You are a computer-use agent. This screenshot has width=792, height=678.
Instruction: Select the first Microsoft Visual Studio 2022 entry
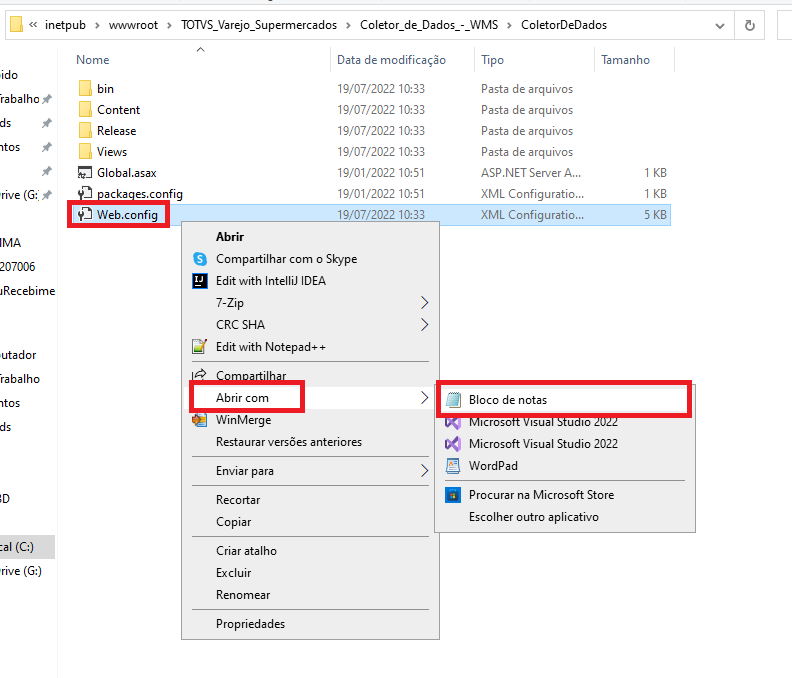tap(543, 422)
